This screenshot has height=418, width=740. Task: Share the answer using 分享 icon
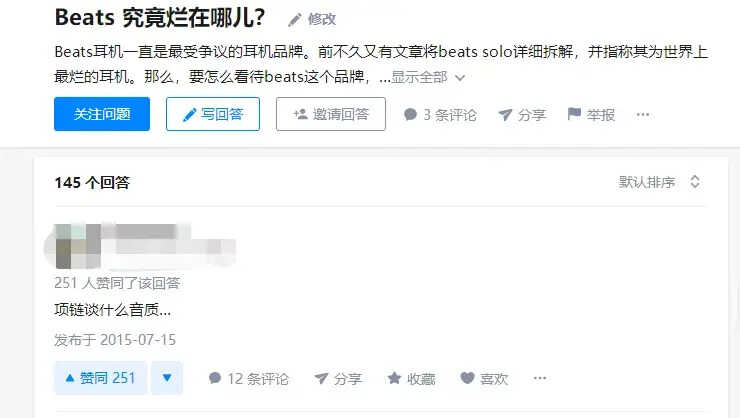click(x=321, y=378)
